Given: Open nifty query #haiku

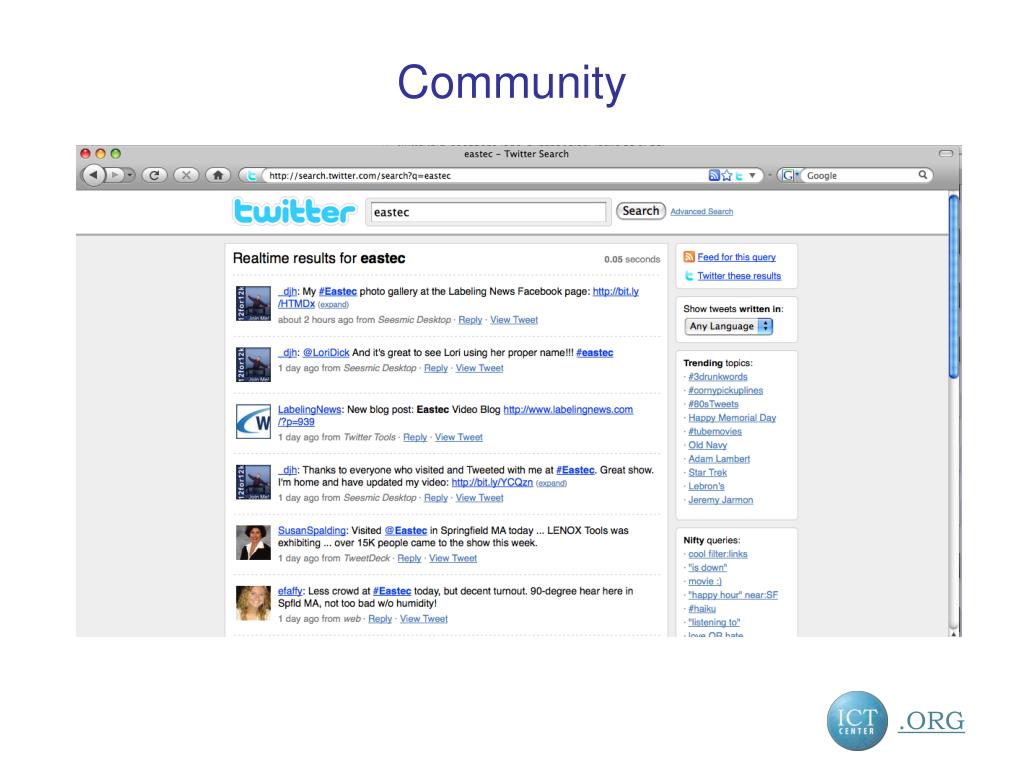Looking at the screenshot, I should tap(702, 609).
